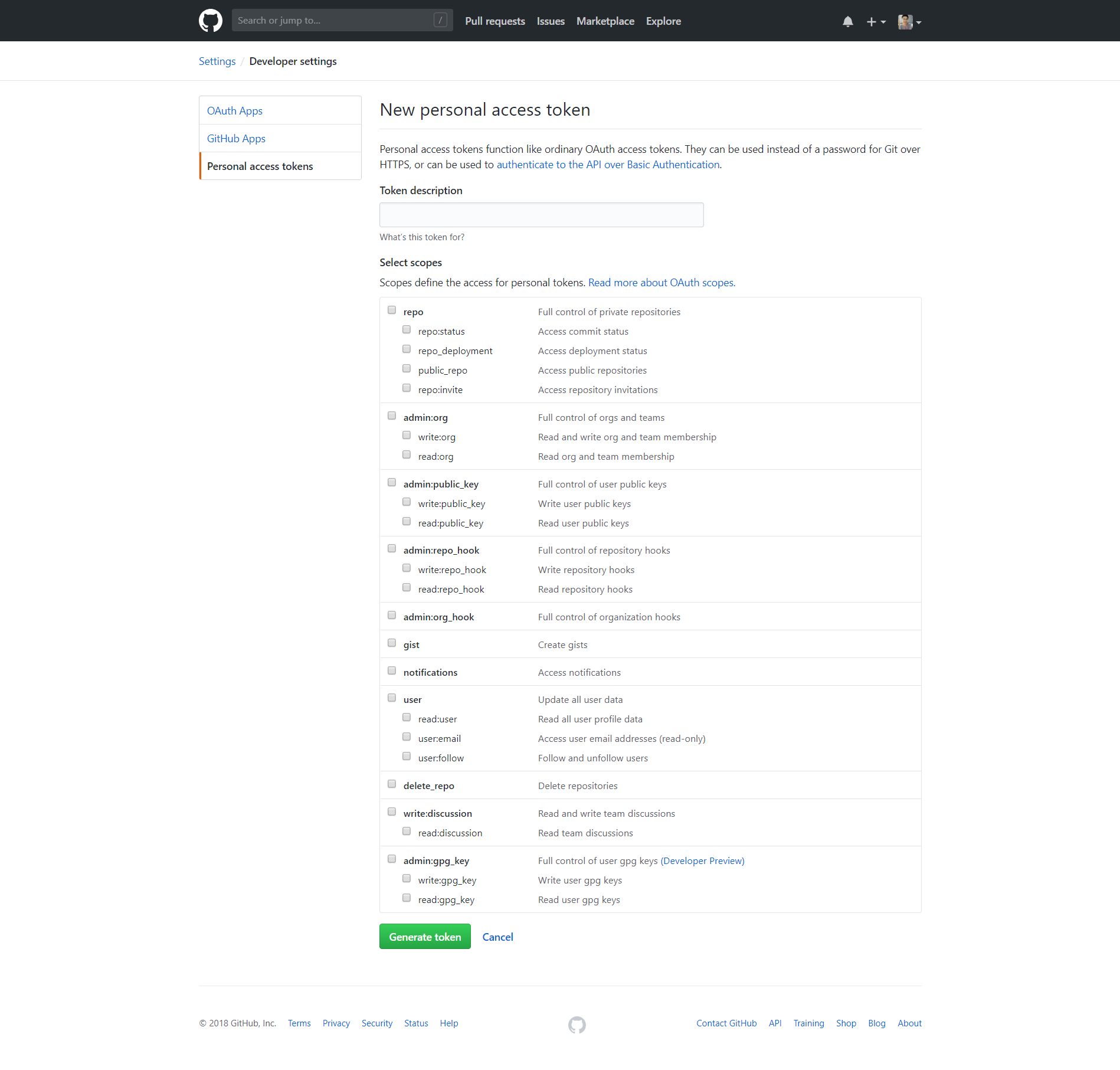1120x1070 pixels.
Task: Click the Token description input field
Action: [x=541, y=215]
